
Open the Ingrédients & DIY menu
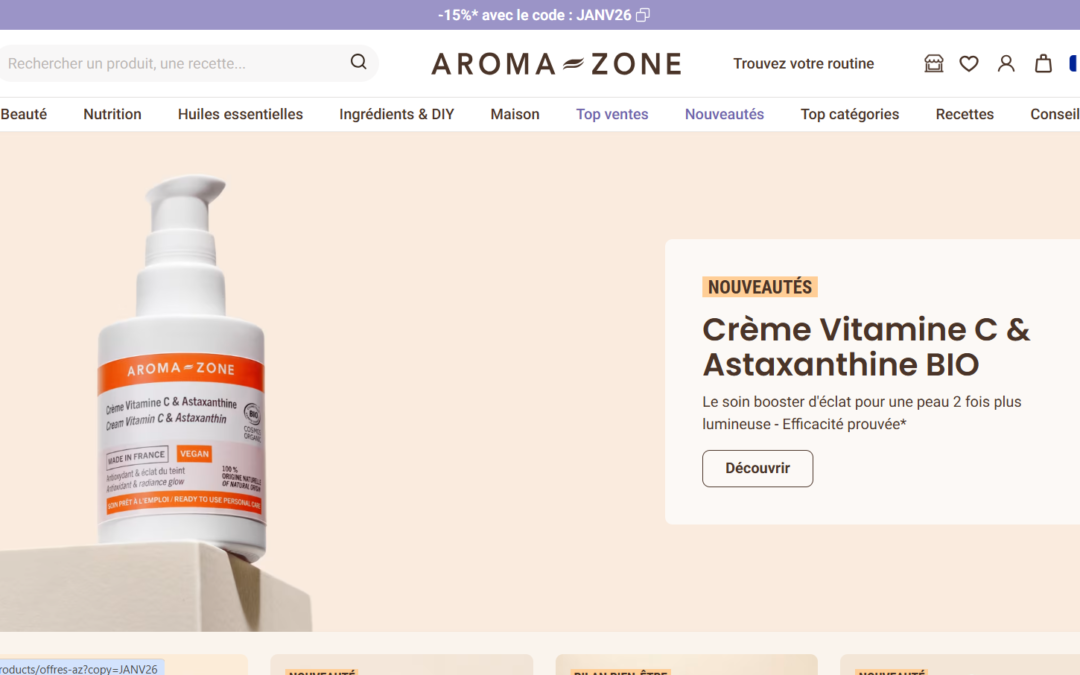(x=397, y=114)
